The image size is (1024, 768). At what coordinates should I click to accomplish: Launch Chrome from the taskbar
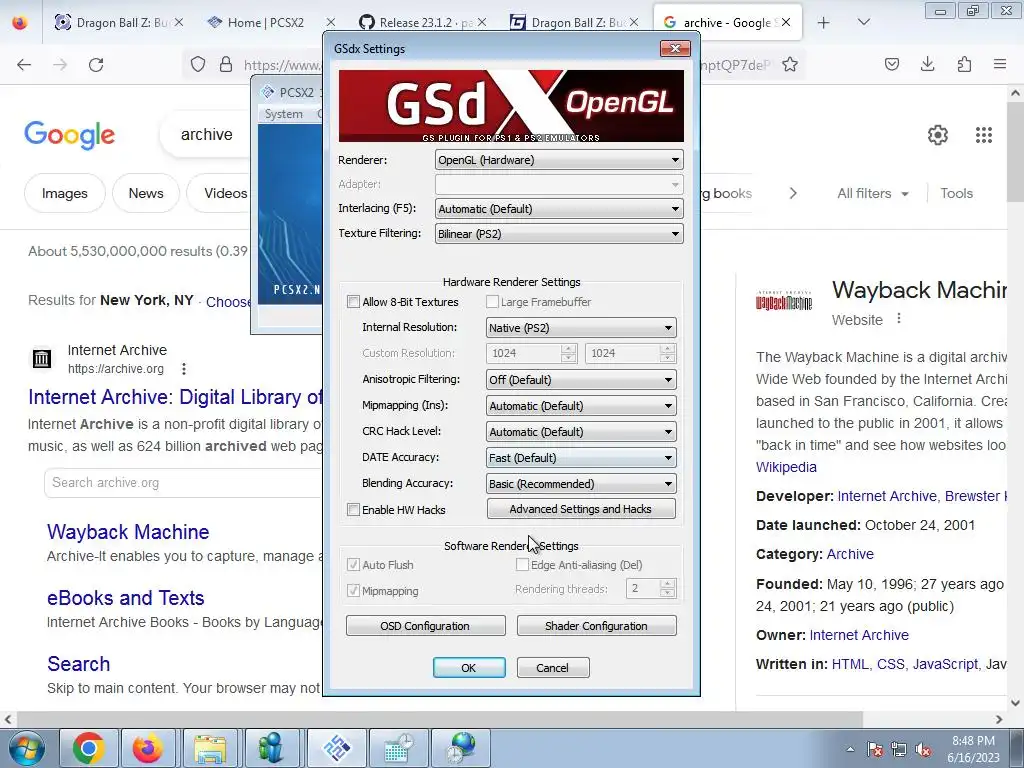point(89,748)
